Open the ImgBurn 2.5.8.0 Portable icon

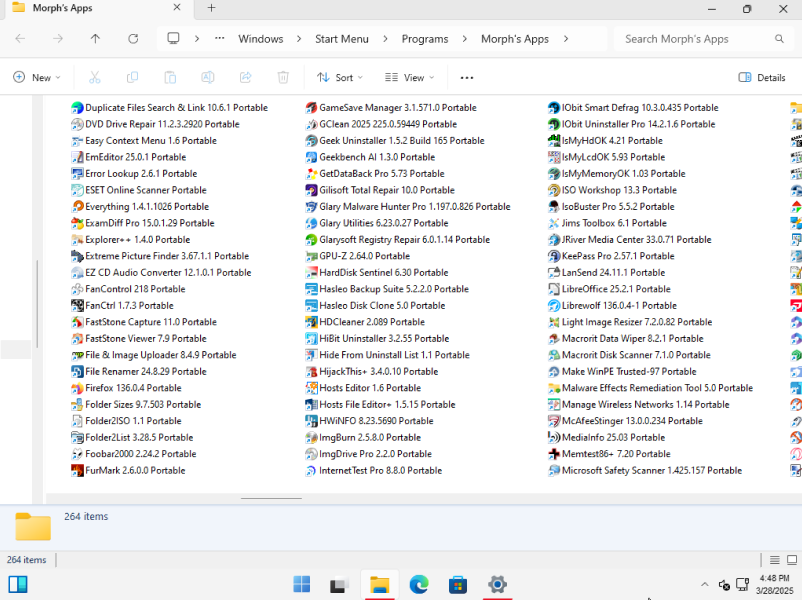(311, 438)
